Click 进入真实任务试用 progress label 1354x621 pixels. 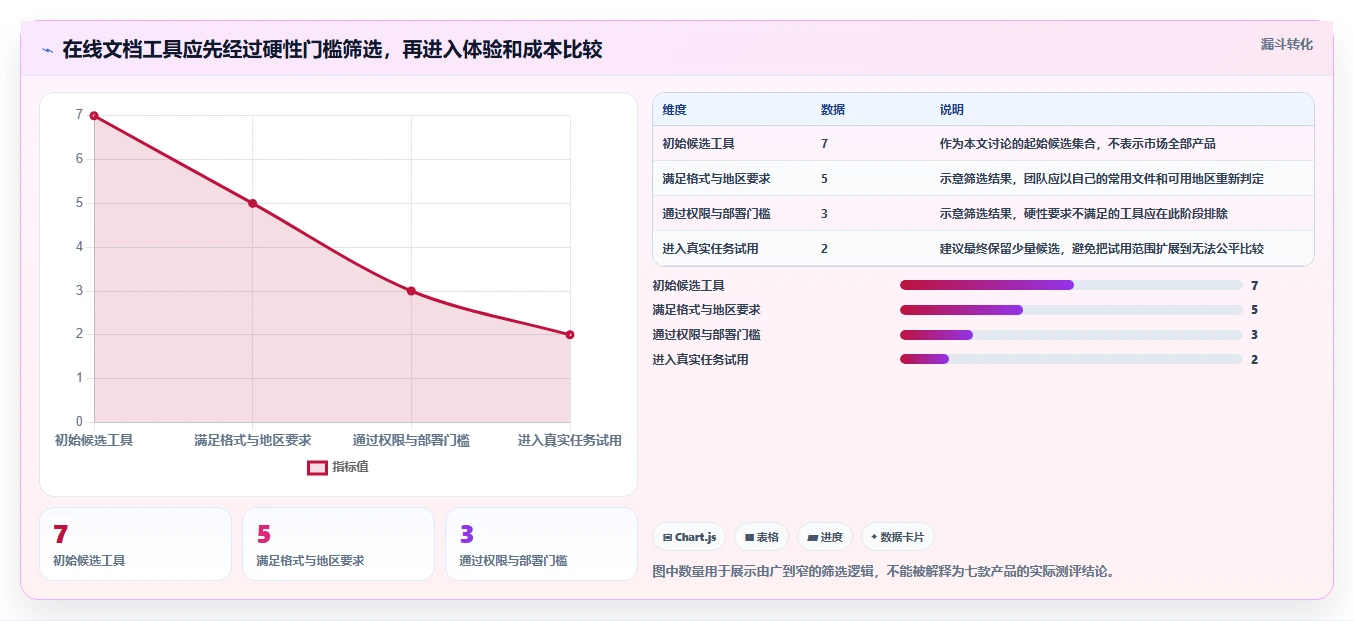[x=700, y=360]
